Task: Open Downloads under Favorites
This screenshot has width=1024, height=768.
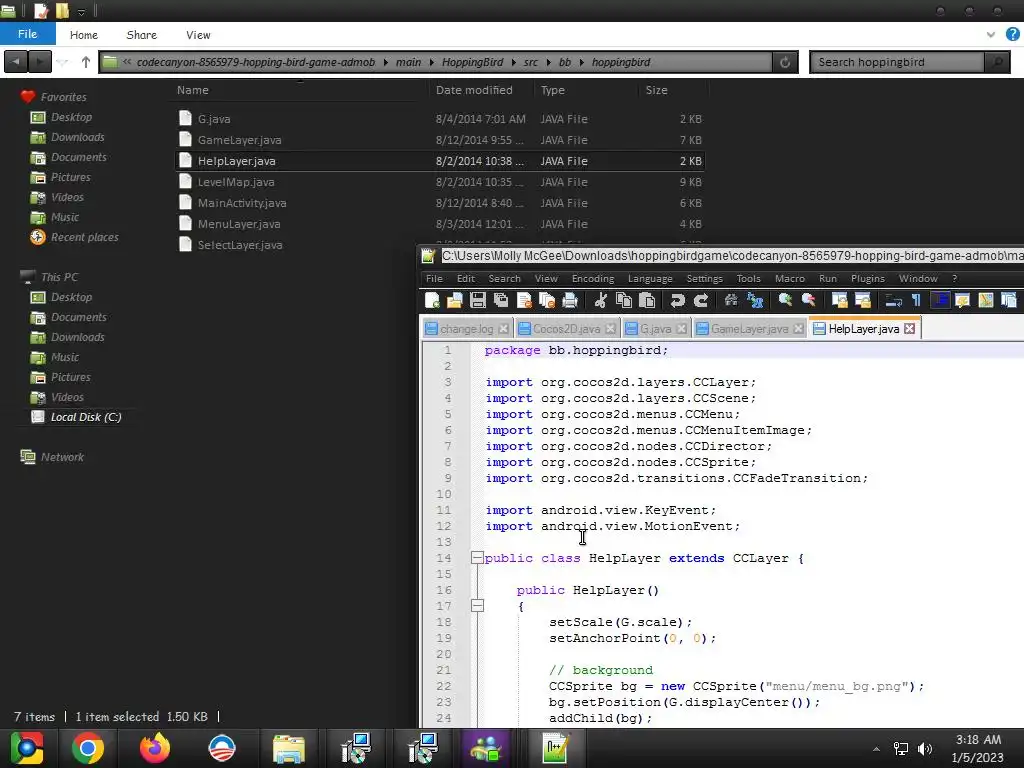Action: click(68, 137)
